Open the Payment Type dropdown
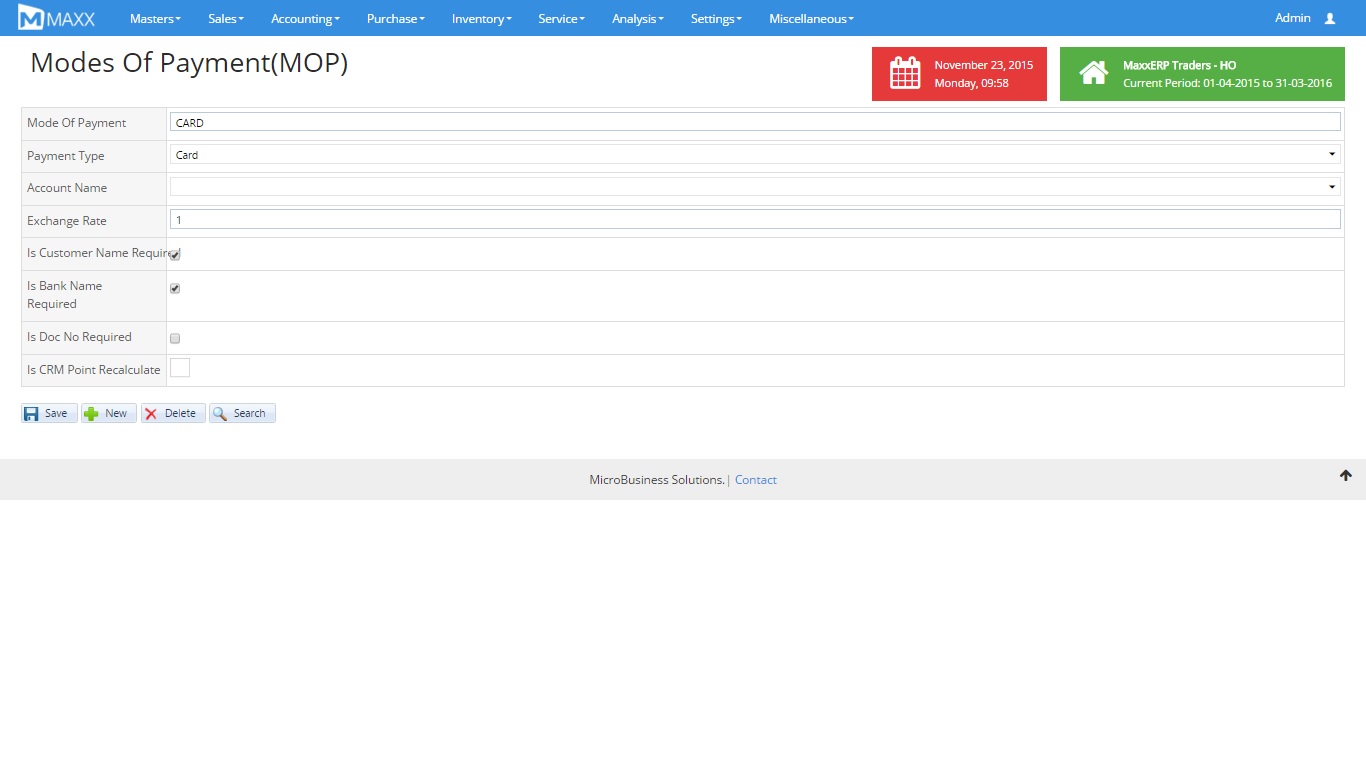This screenshot has width=1366, height=768. [x=755, y=155]
